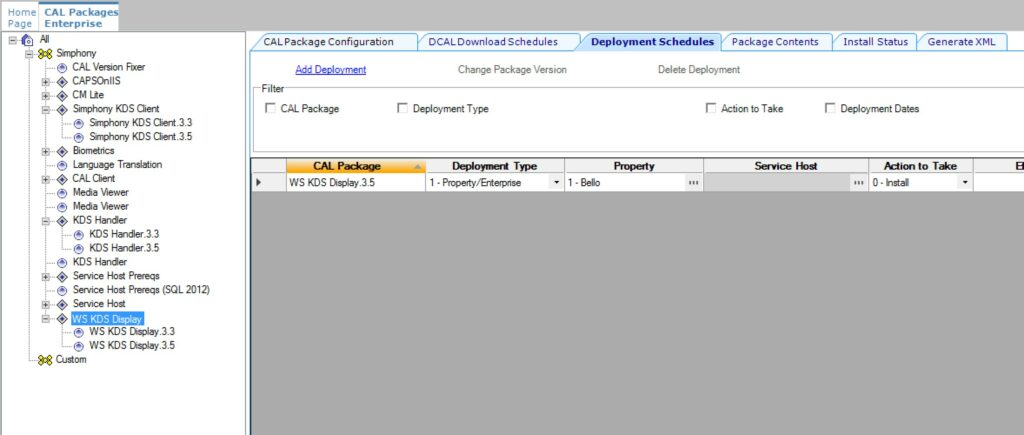The height and width of the screenshot is (435, 1024).
Task: Expand the CAPSOnIIS tree node
Action: [x=46, y=82]
